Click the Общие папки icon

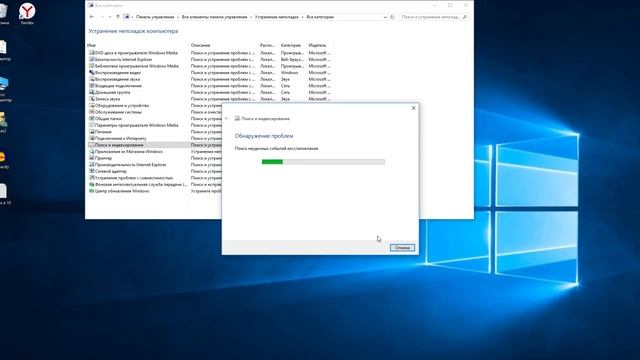point(91,118)
